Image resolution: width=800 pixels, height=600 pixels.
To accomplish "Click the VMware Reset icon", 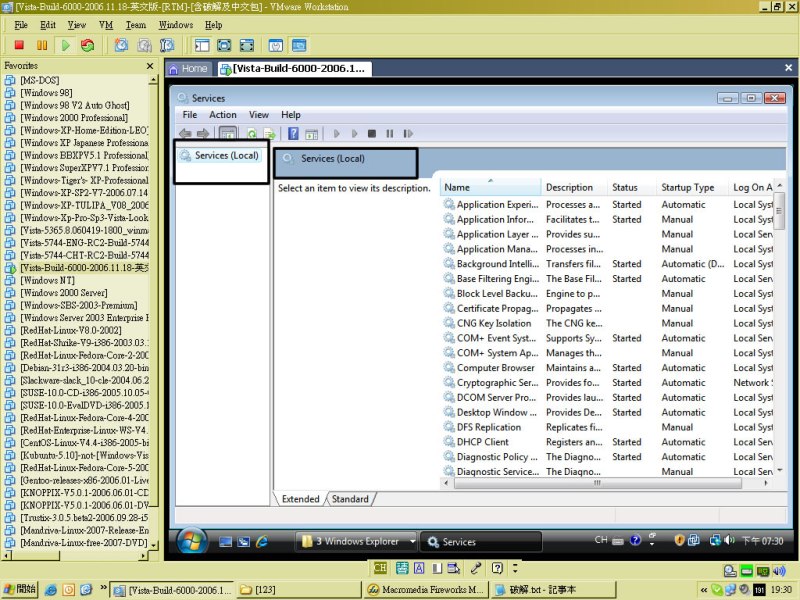I will tap(88, 45).
